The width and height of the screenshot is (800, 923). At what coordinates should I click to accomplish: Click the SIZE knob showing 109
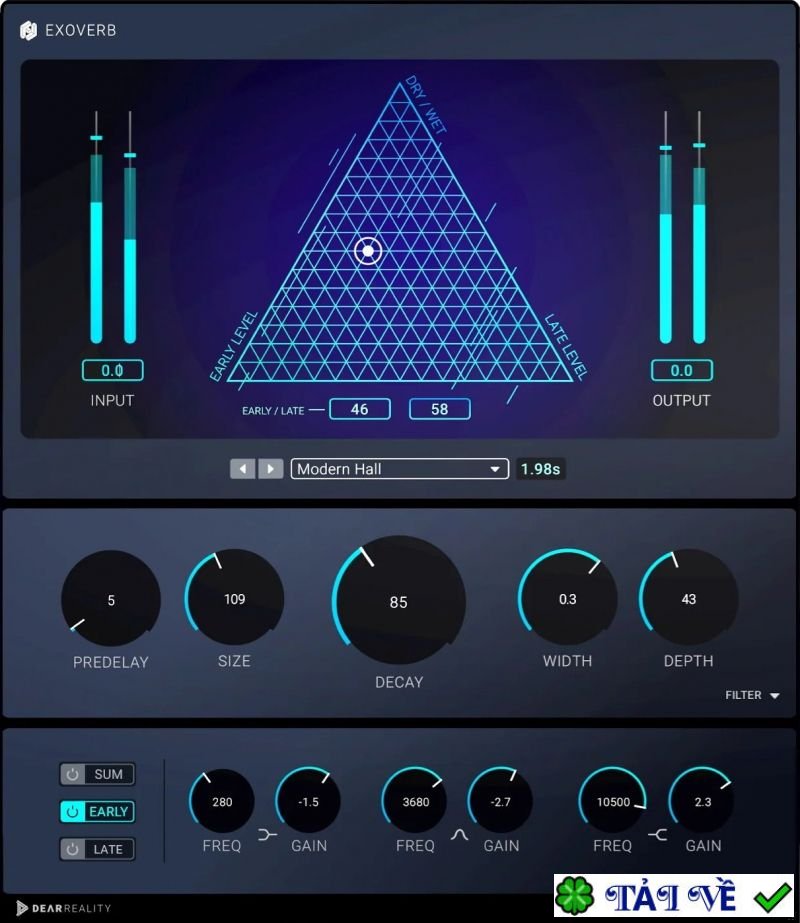pyautogui.click(x=234, y=598)
